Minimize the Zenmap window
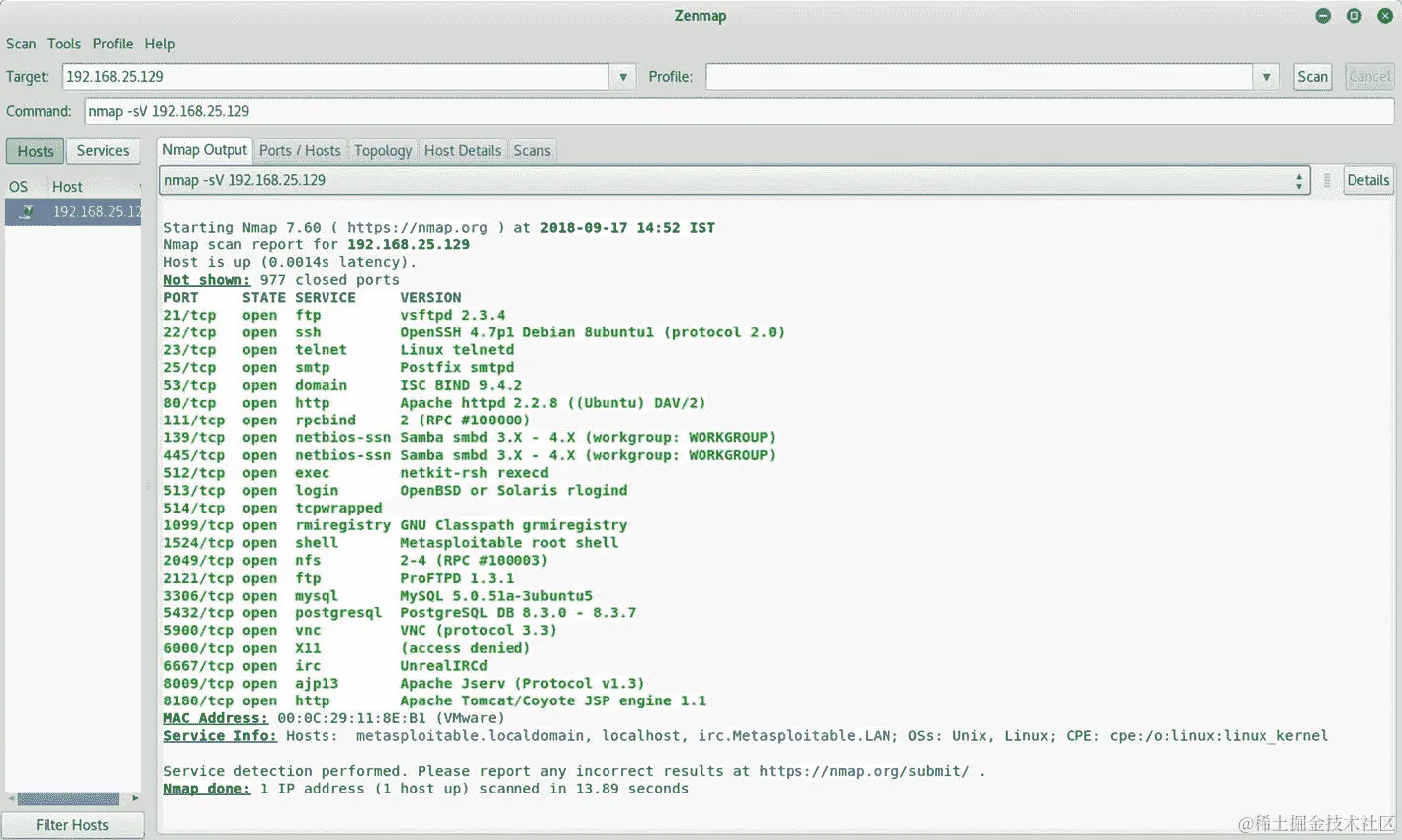Viewport: 1402px width, 840px height. click(x=1323, y=16)
